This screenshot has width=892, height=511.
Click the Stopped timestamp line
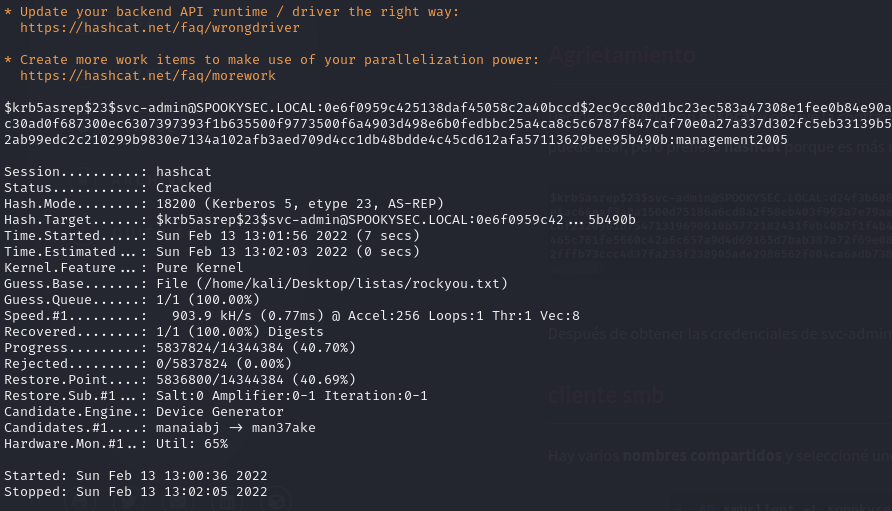tap(135, 492)
